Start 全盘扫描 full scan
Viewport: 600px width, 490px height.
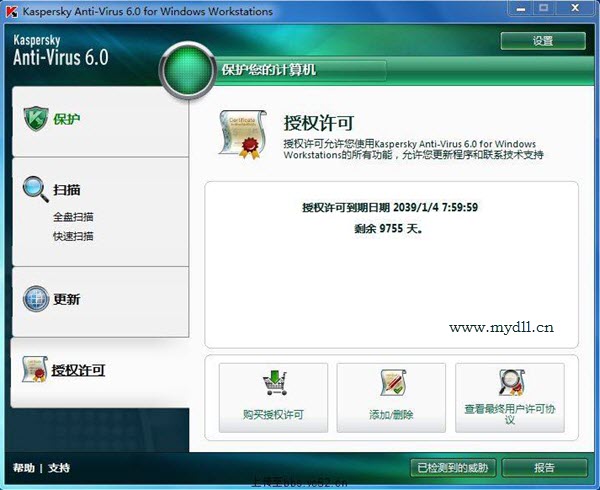click(73, 217)
